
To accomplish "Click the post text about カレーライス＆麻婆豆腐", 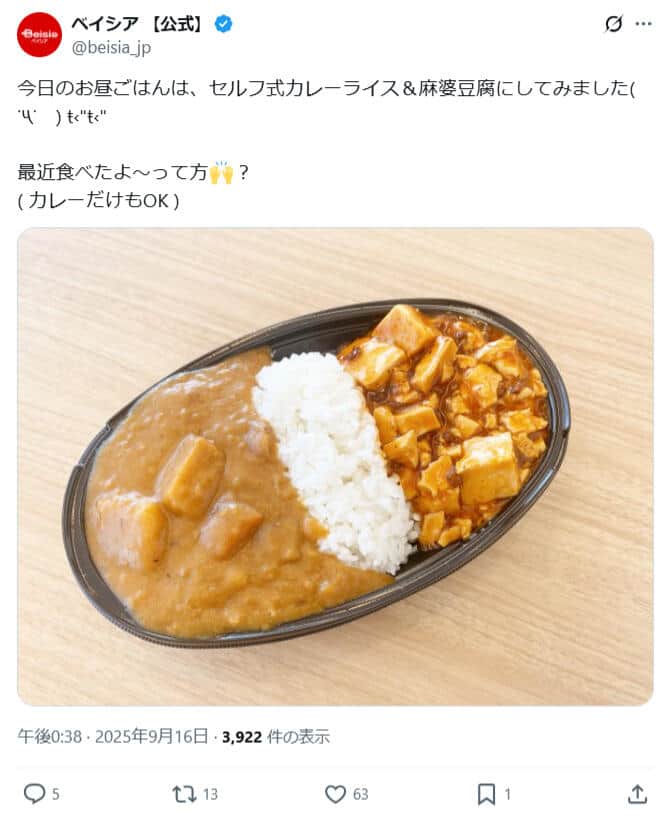I will [326, 102].
